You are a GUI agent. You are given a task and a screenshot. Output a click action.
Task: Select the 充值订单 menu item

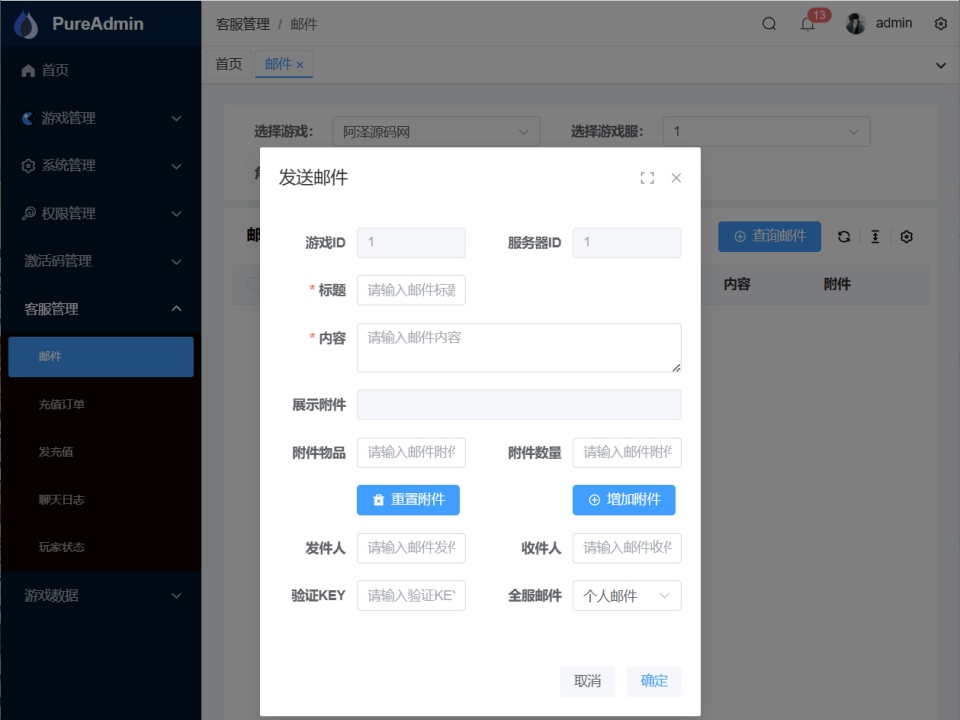[100, 404]
